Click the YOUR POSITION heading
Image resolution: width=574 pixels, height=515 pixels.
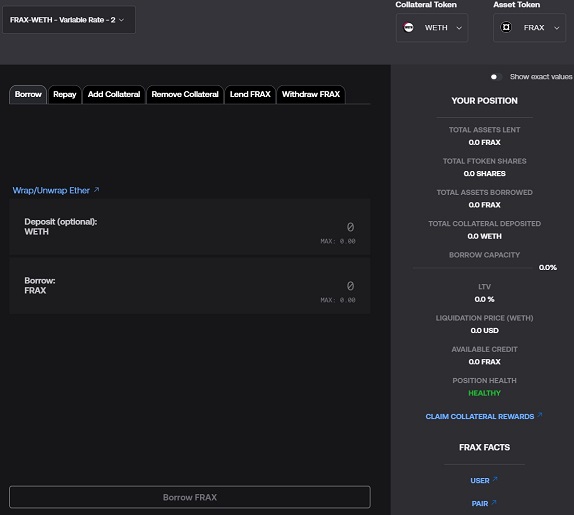click(x=484, y=101)
